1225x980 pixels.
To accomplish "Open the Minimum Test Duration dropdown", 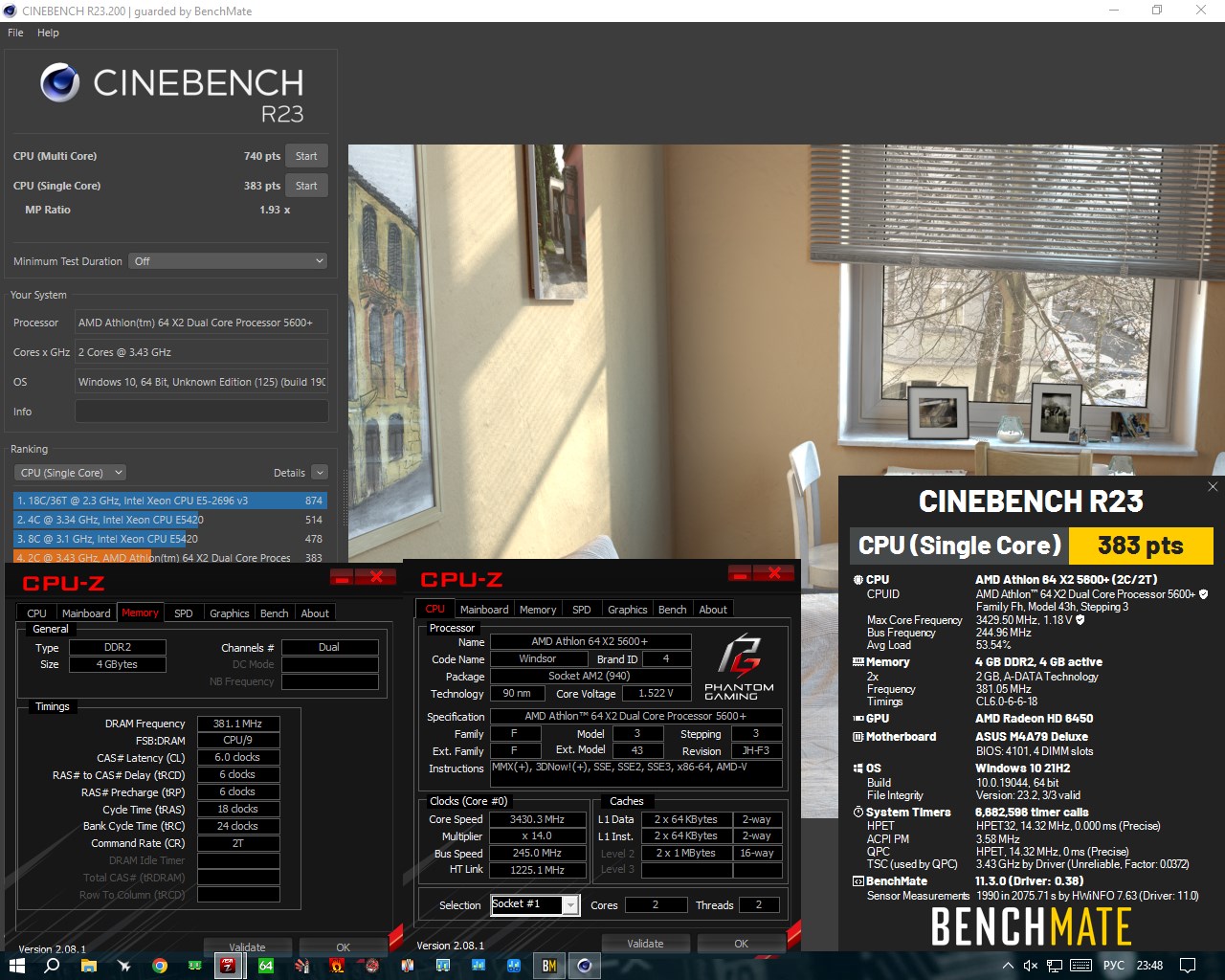I will pyautogui.click(x=229, y=261).
